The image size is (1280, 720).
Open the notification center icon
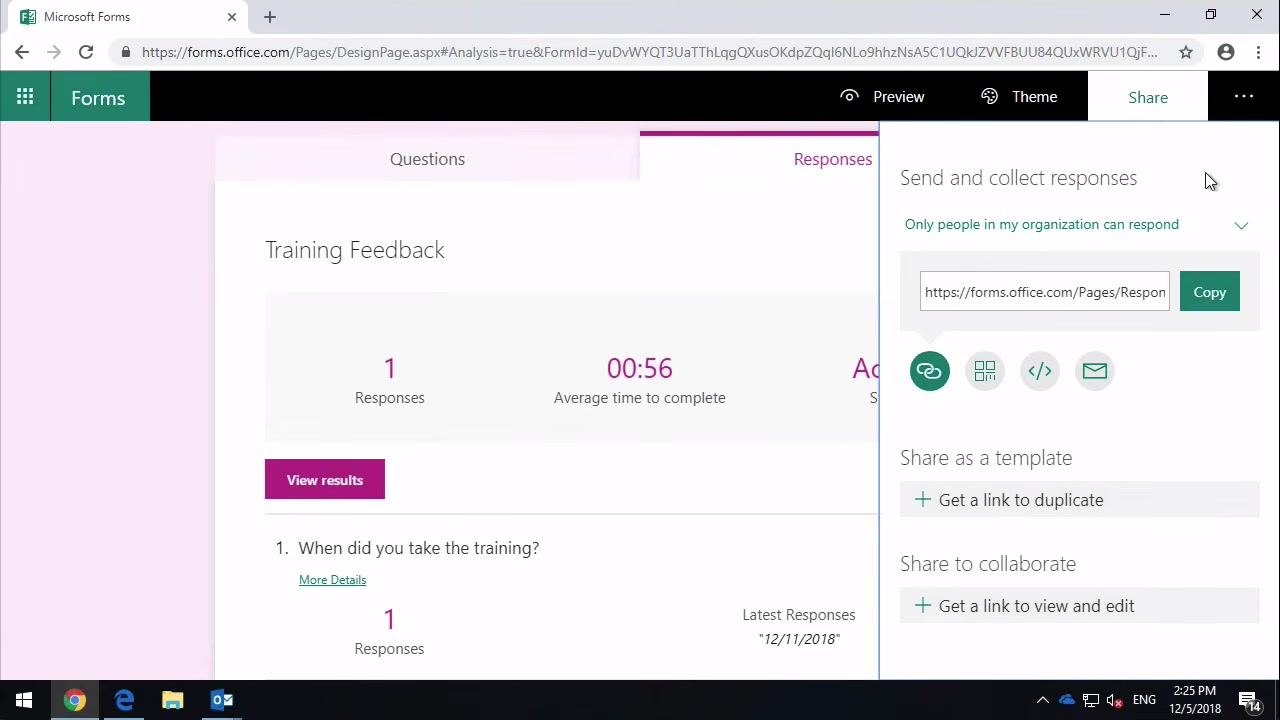point(1248,700)
